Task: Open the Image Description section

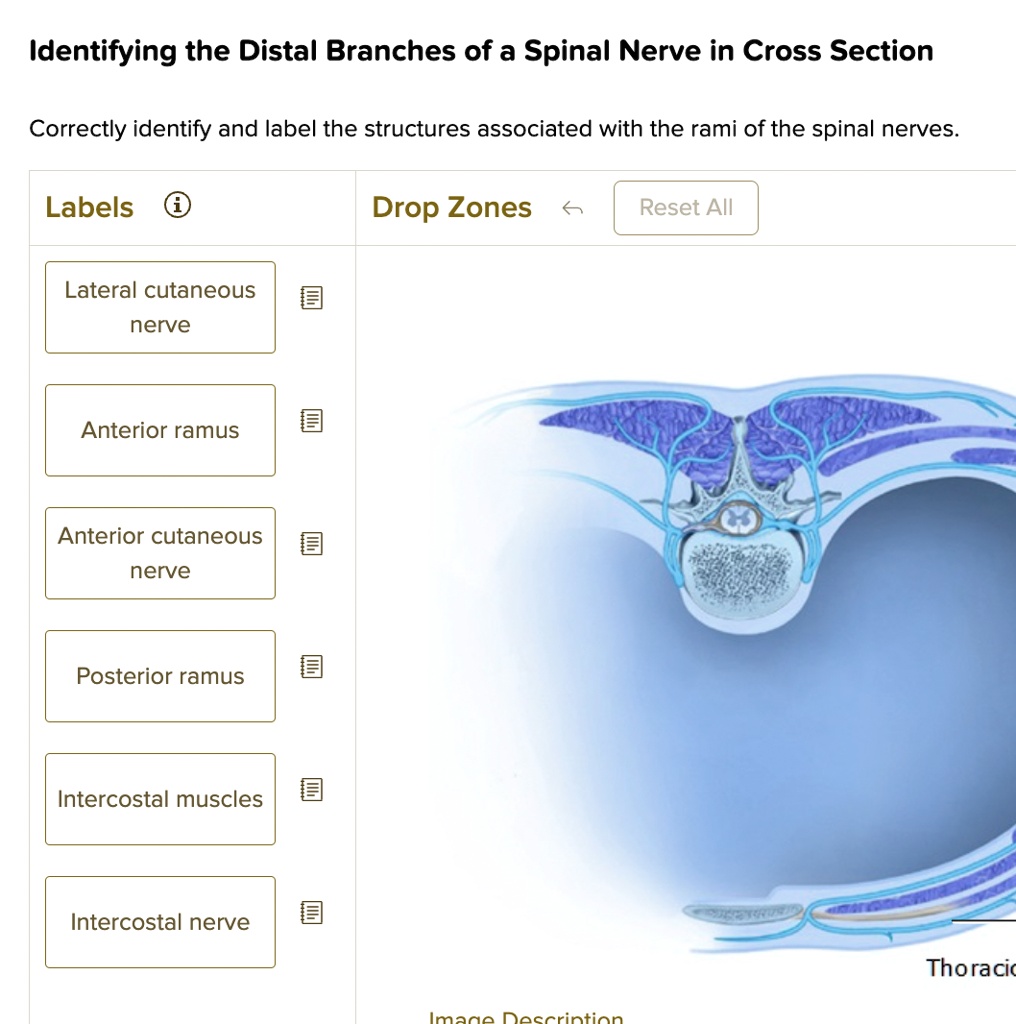Action: click(527, 1016)
